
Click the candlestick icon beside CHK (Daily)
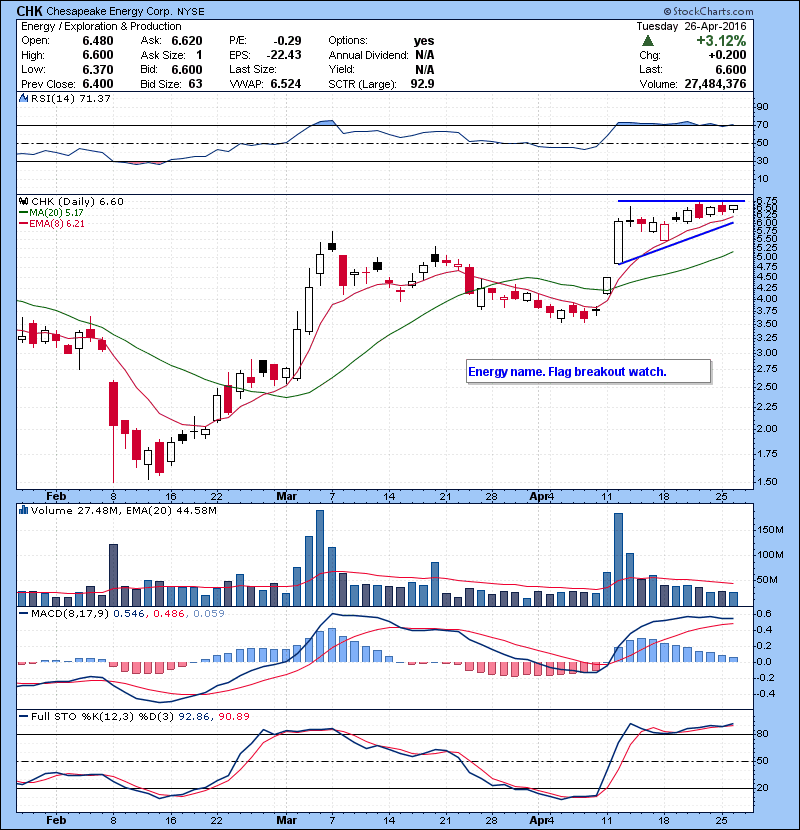click(24, 201)
